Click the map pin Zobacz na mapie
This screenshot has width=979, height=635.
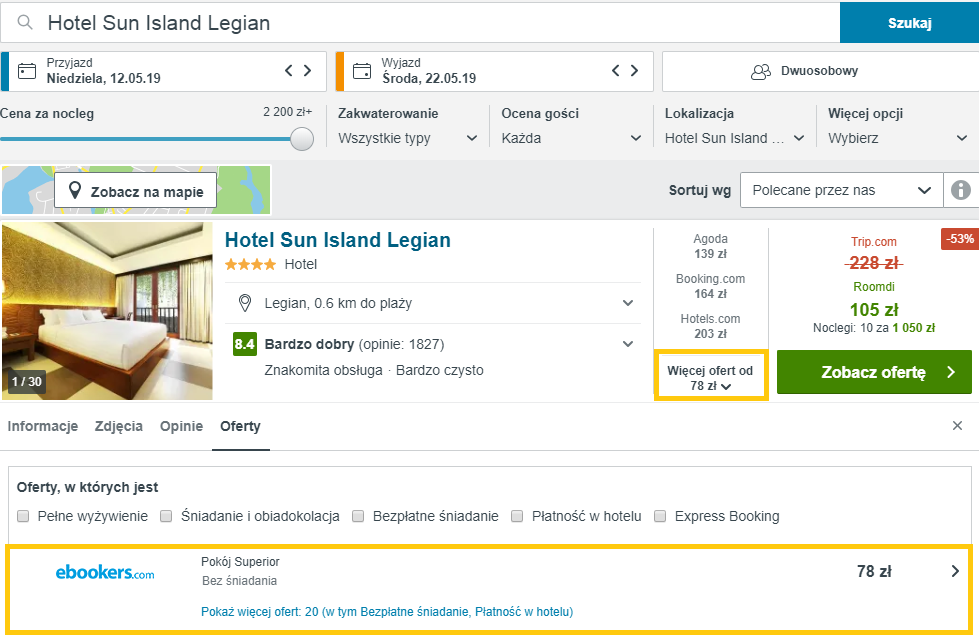[x=135, y=190]
